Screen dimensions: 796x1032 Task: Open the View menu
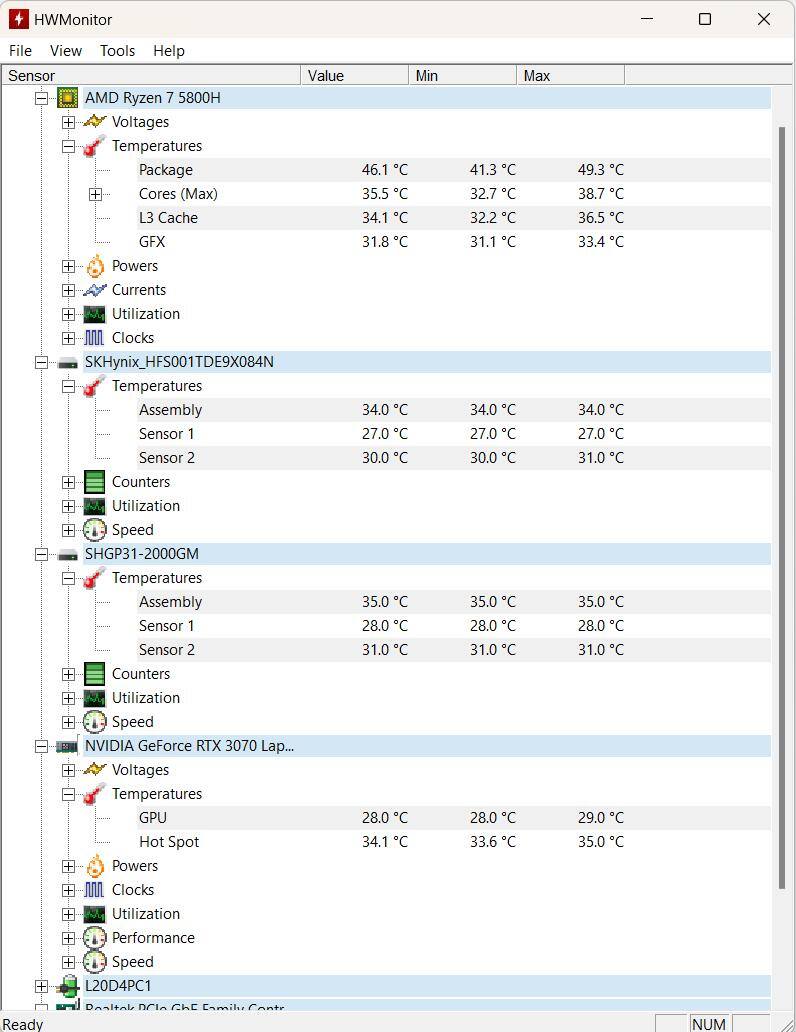point(66,51)
